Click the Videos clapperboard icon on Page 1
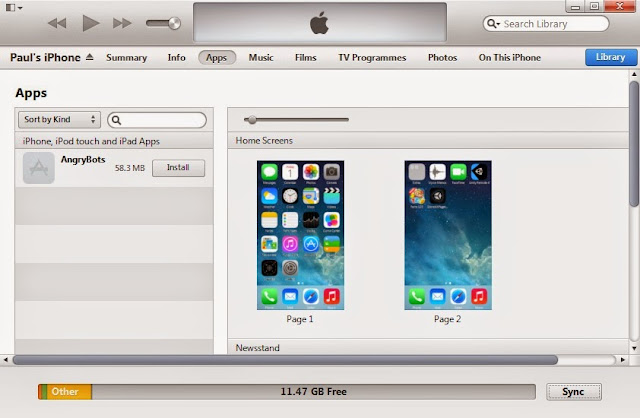Viewport: 640px width, 418px height. coord(331,196)
